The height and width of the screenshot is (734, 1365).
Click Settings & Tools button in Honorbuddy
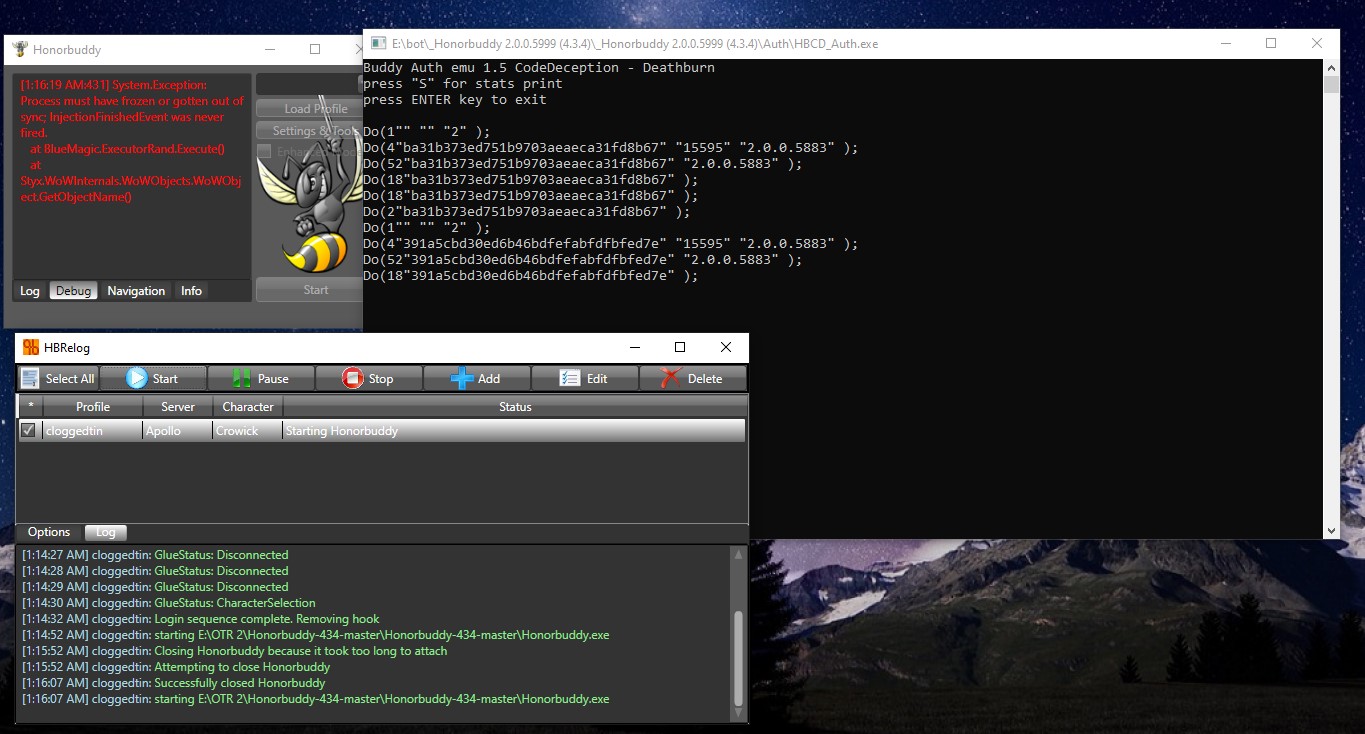309,131
